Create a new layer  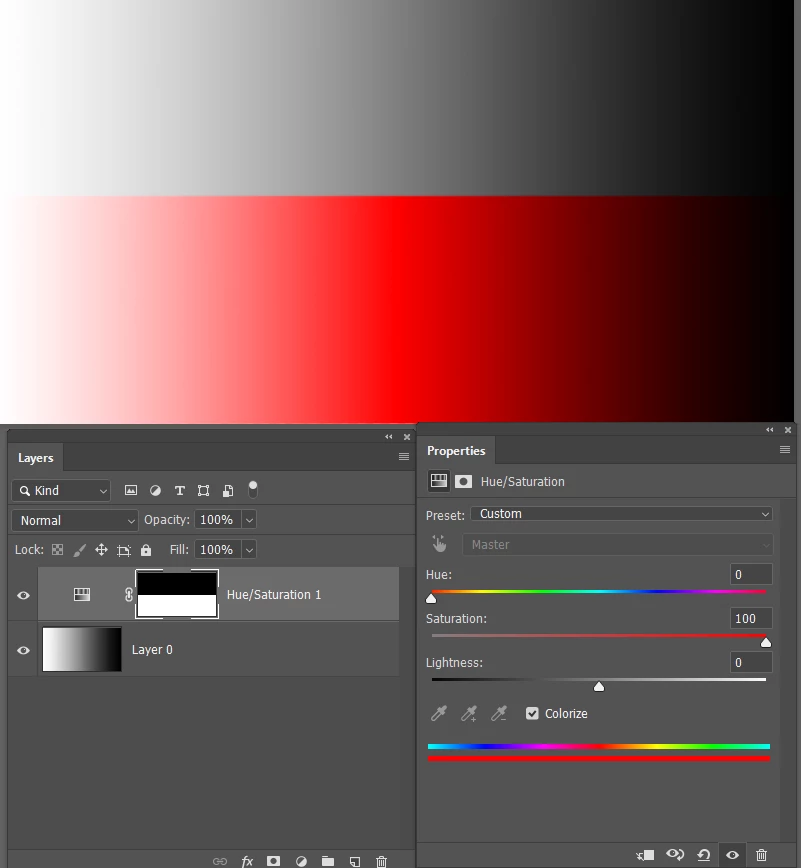[355, 861]
